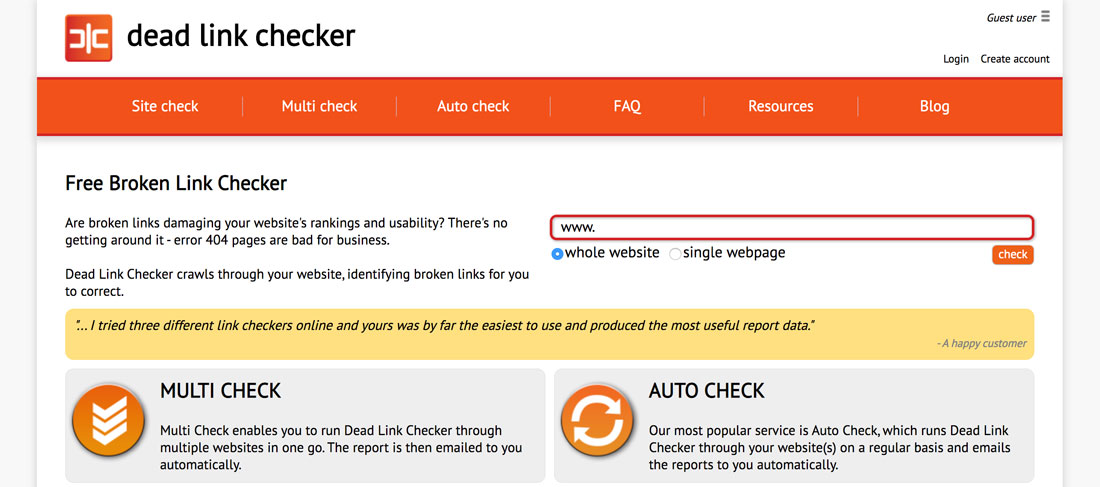This screenshot has width=1100, height=487.
Task: Select the single webpage radio option
Action: tap(675, 254)
